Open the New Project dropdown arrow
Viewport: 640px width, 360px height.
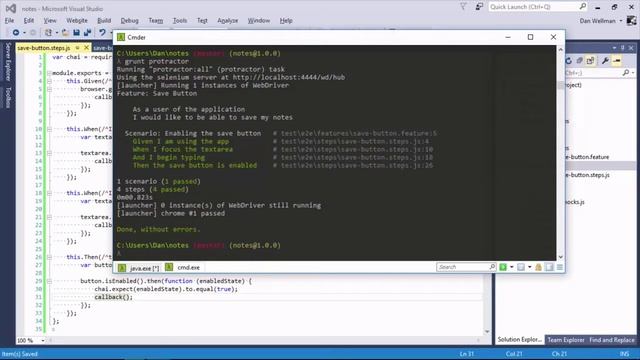point(56,32)
